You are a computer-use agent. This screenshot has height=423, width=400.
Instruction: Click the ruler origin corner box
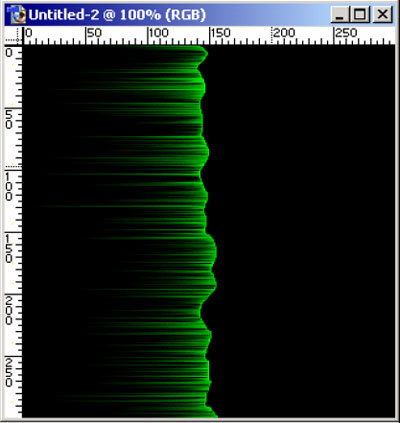(x=13, y=35)
